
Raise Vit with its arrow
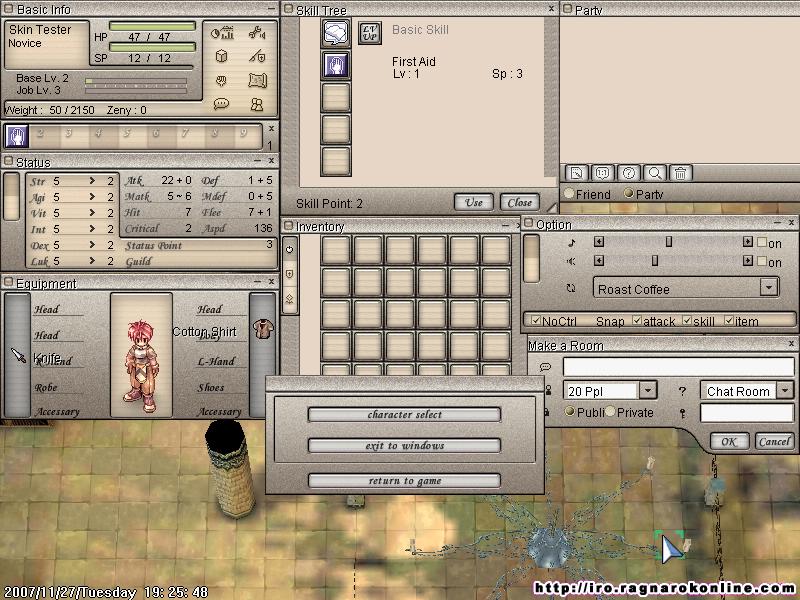click(x=92, y=212)
